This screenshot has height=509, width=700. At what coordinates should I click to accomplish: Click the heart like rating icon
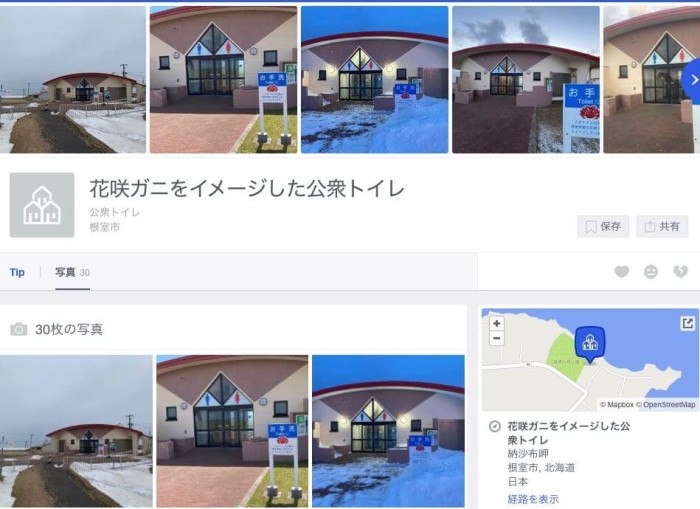621,271
